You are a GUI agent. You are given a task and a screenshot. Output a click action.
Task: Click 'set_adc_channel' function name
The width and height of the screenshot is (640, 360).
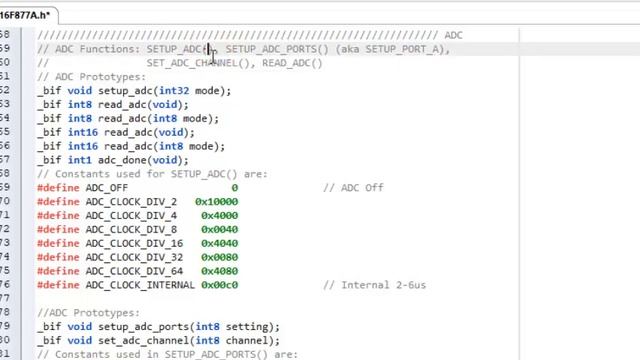pyautogui.click(x=143, y=341)
